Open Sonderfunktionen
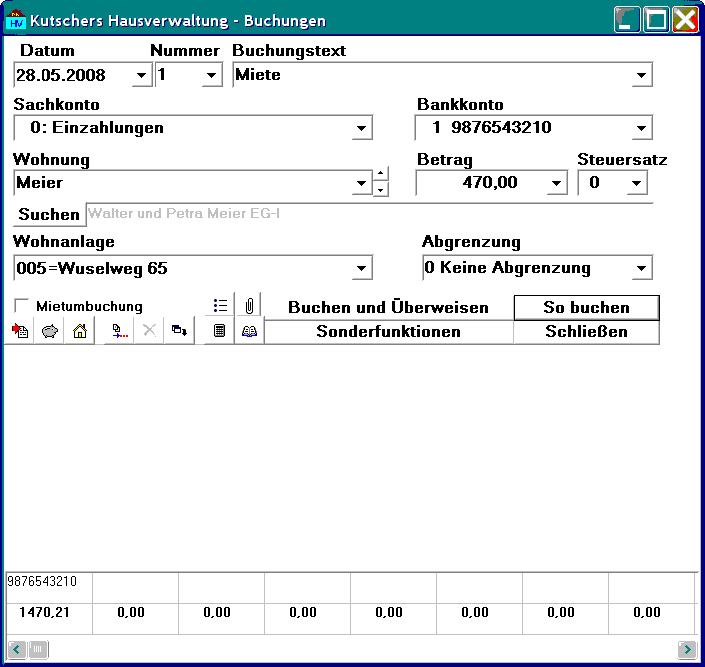Viewport: 705px width, 667px height. 388,332
